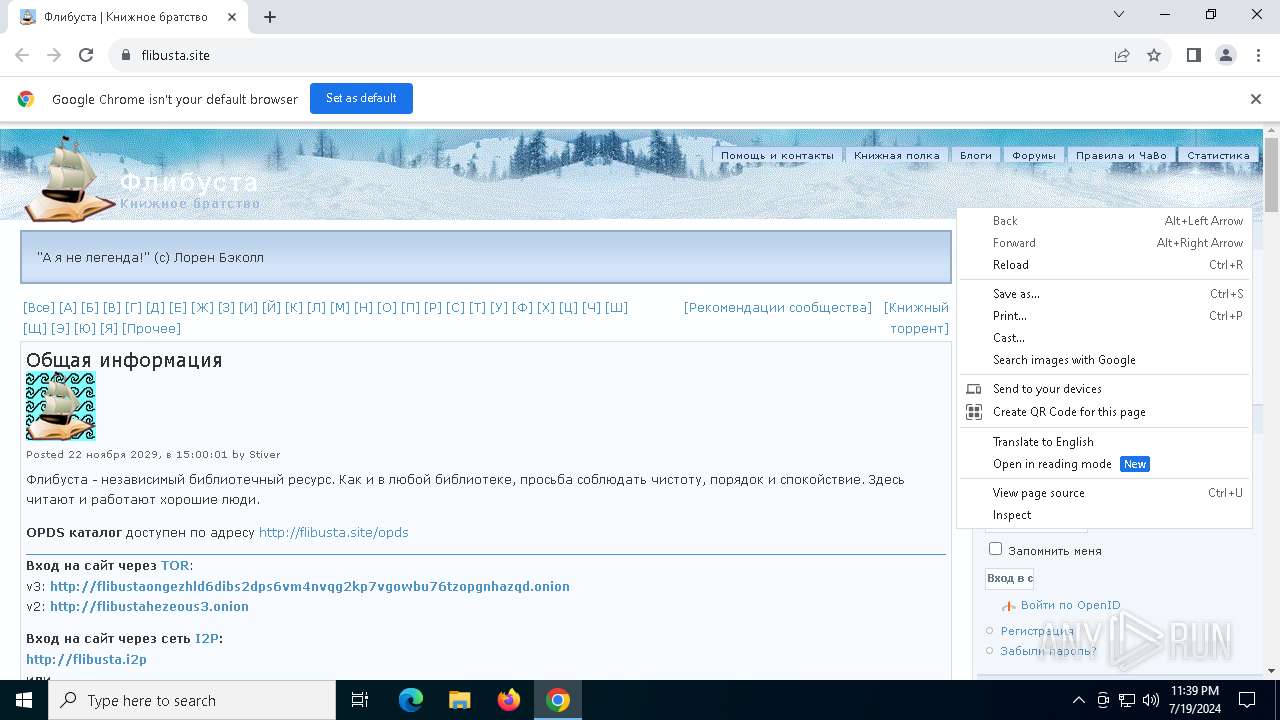The image size is (1280, 720).
Task: Click the address bar URL field
Action: 620,55
